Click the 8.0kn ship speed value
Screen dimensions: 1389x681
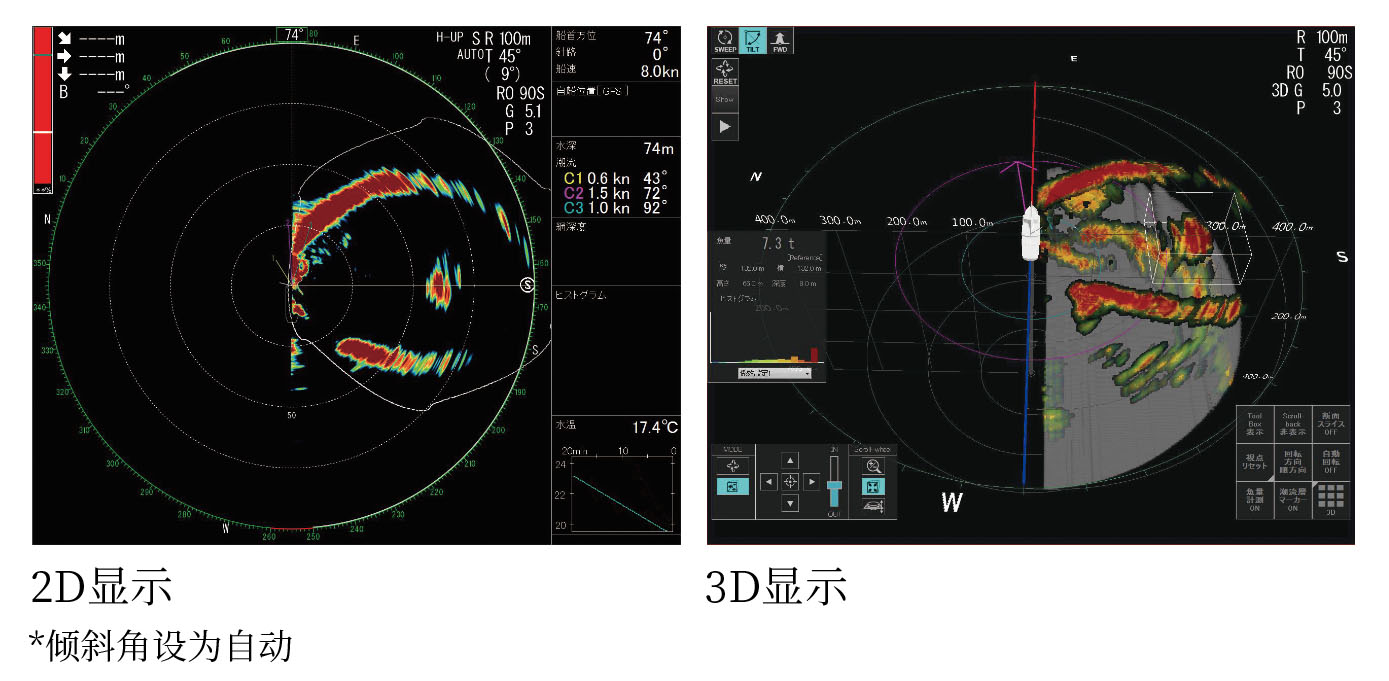(x=659, y=72)
